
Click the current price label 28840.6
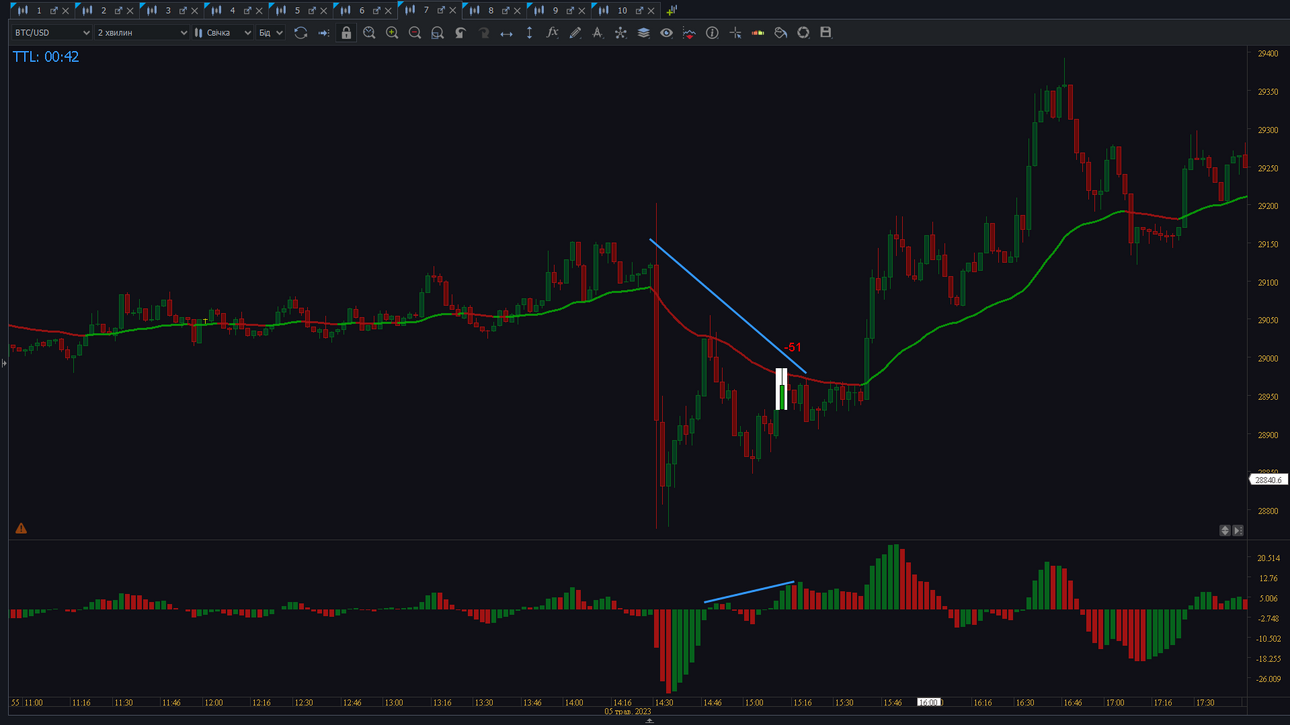[x=1268, y=480]
